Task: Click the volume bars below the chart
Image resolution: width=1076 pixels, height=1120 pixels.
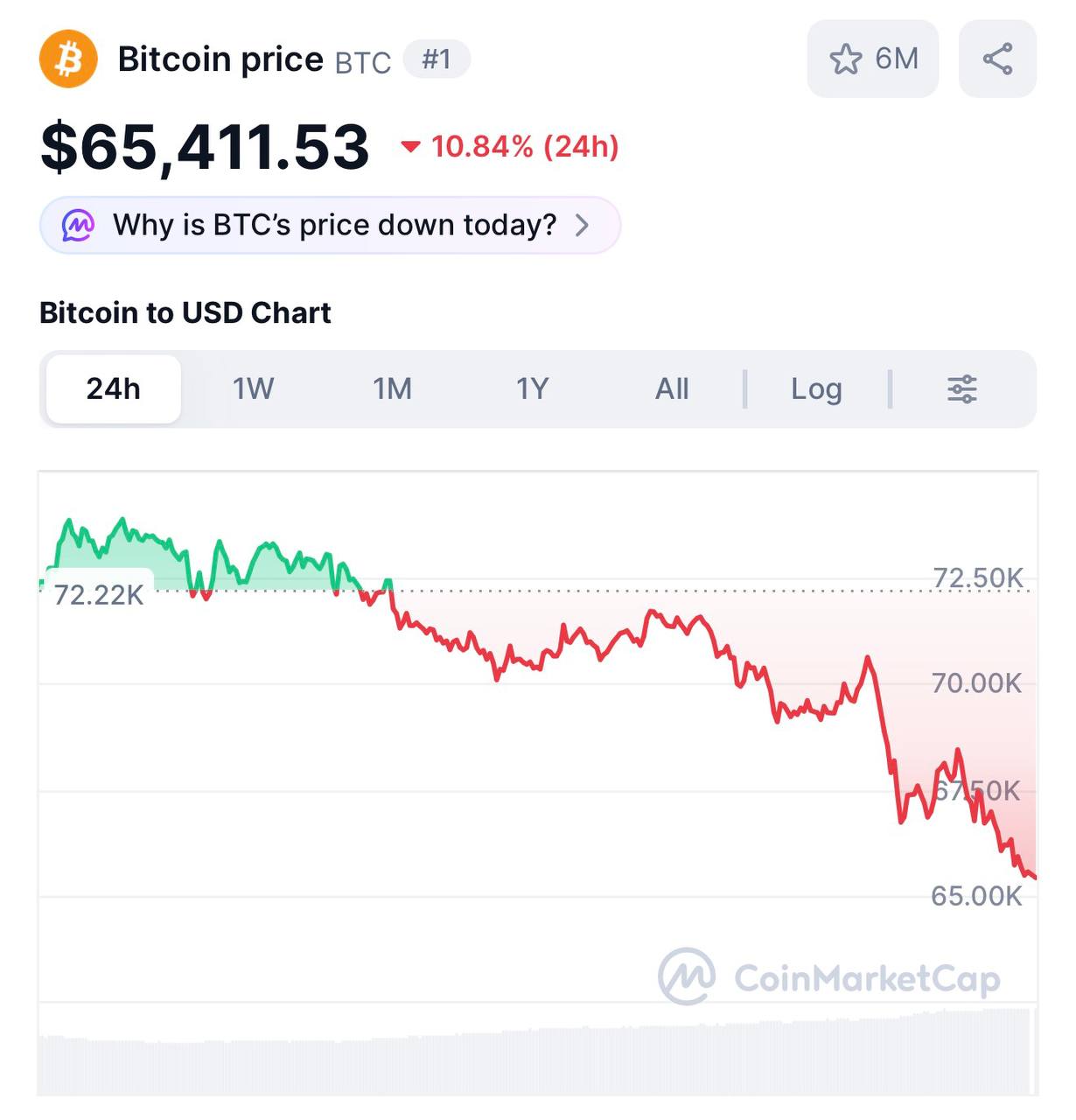Action: 535,1059
